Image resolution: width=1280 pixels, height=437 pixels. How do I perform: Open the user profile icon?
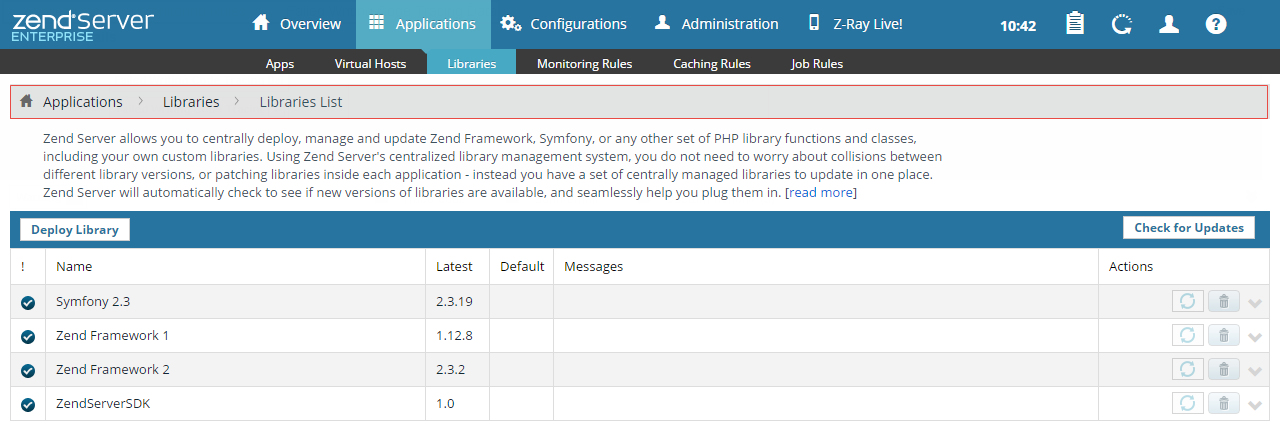point(1169,24)
